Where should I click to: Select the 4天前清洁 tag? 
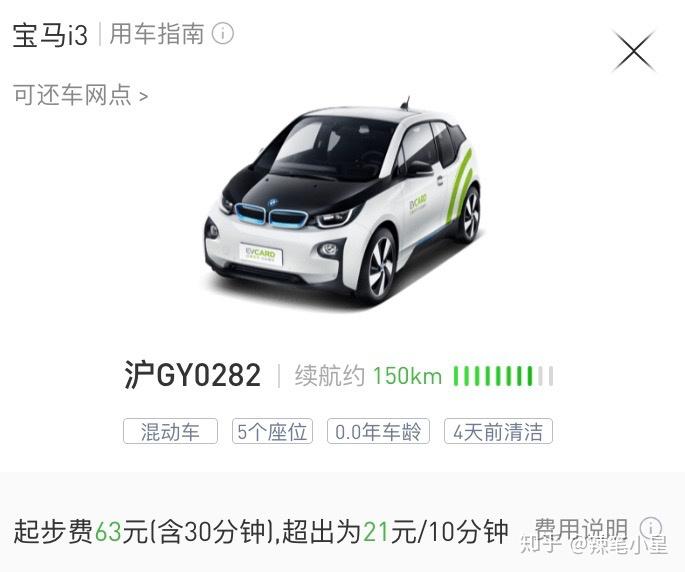[498, 431]
